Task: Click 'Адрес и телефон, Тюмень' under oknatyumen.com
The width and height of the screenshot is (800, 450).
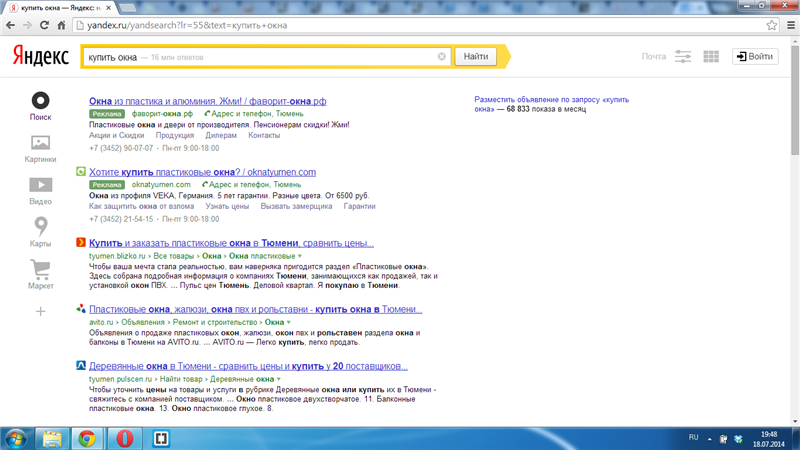Action: click(x=252, y=185)
